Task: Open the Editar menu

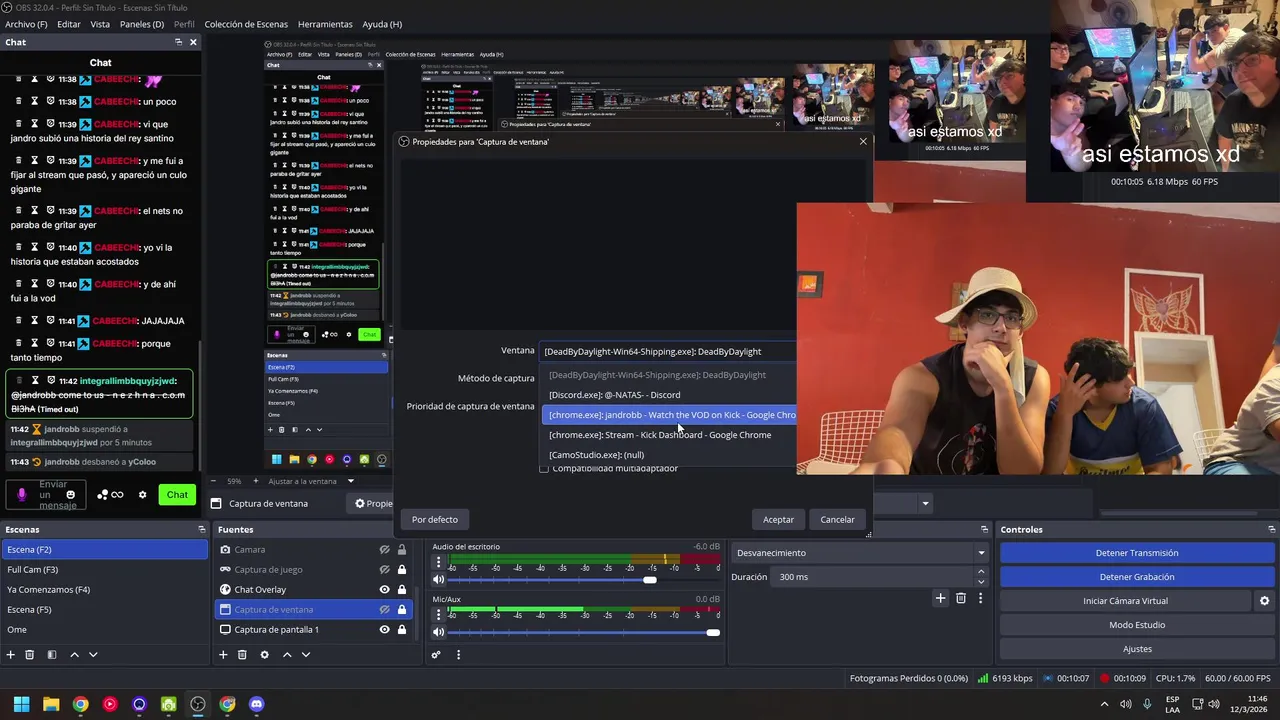Action: click(69, 24)
